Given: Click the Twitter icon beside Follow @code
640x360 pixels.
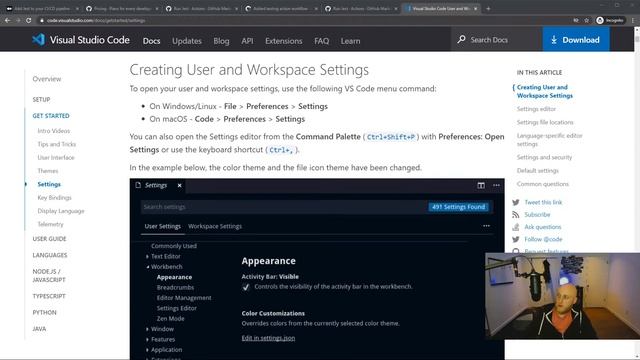Looking at the screenshot, I should pyautogui.click(x=516, y=239).
